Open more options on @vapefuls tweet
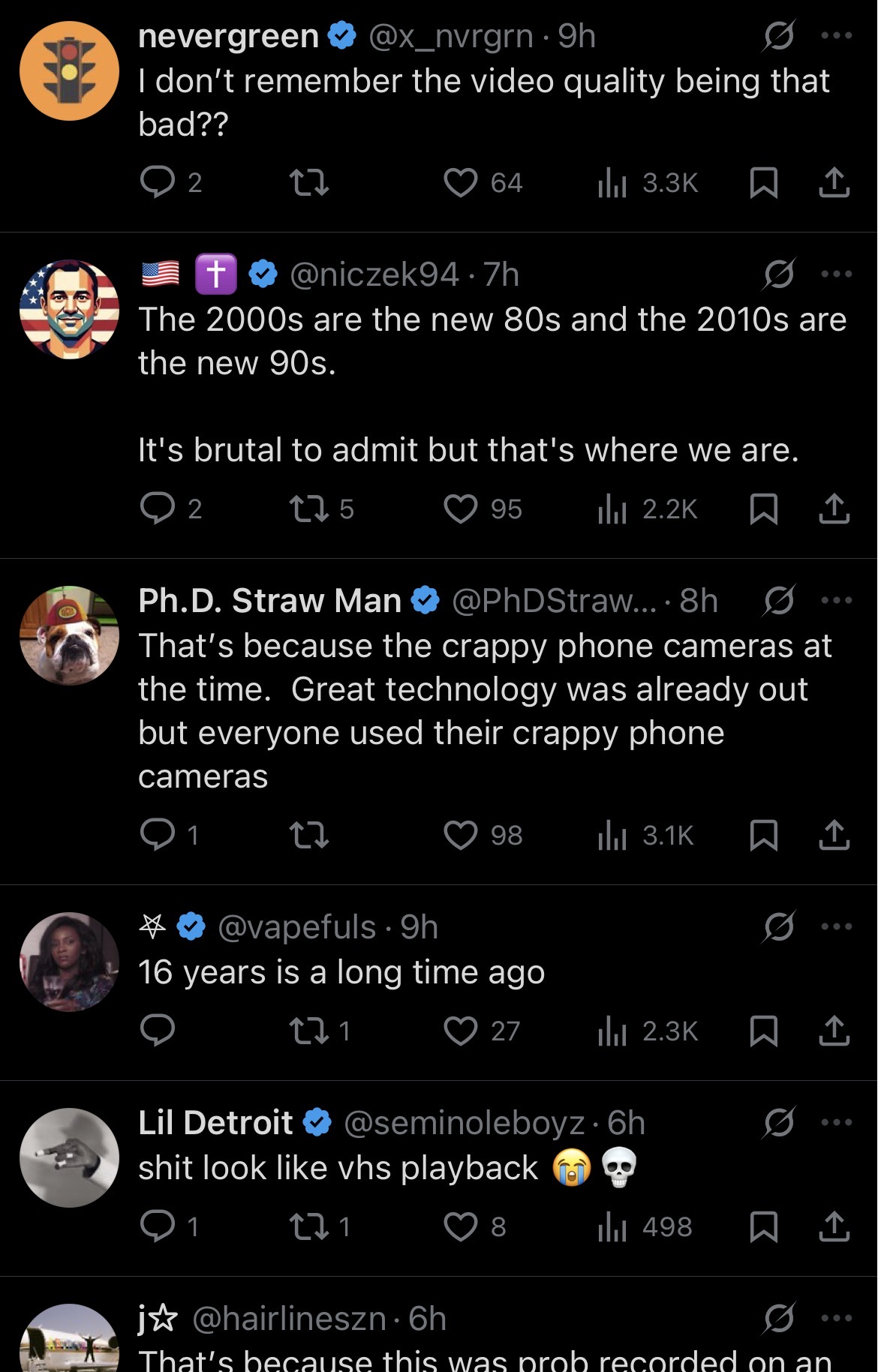This screenshot has height=1372, width=878. (x=837, y=927)
